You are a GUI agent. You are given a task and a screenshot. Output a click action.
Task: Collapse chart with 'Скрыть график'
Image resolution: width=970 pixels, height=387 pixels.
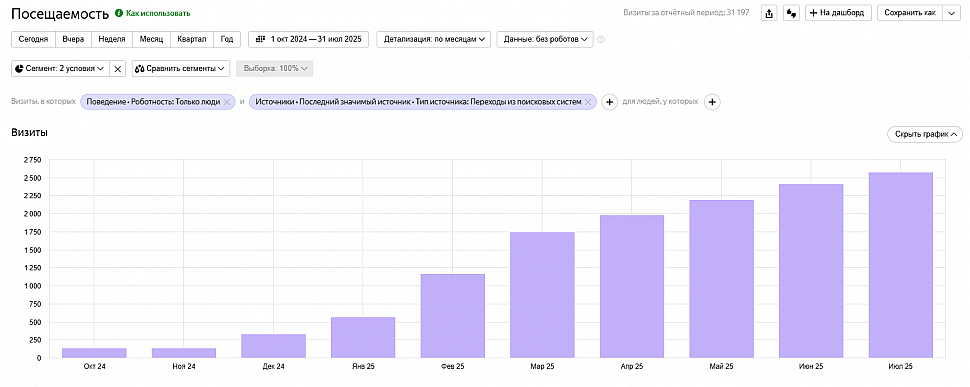pyautogui.click(x=924, y=134)
